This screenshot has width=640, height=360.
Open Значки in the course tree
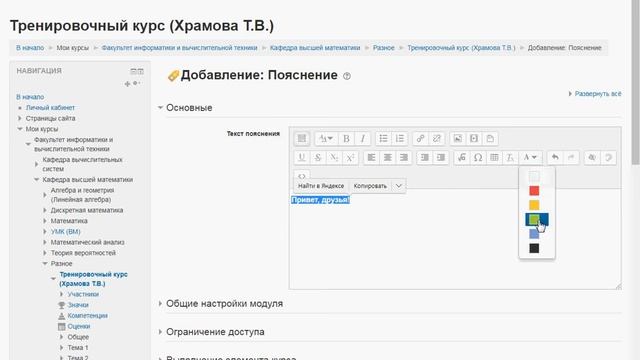coord(78,305)
